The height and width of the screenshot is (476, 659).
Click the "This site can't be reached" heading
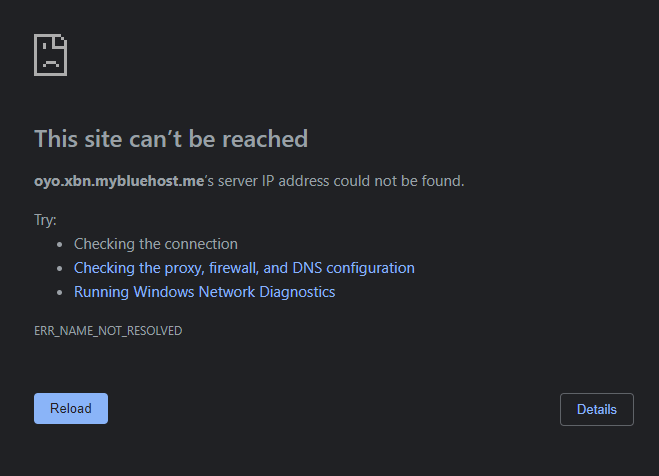coord(171,139)
